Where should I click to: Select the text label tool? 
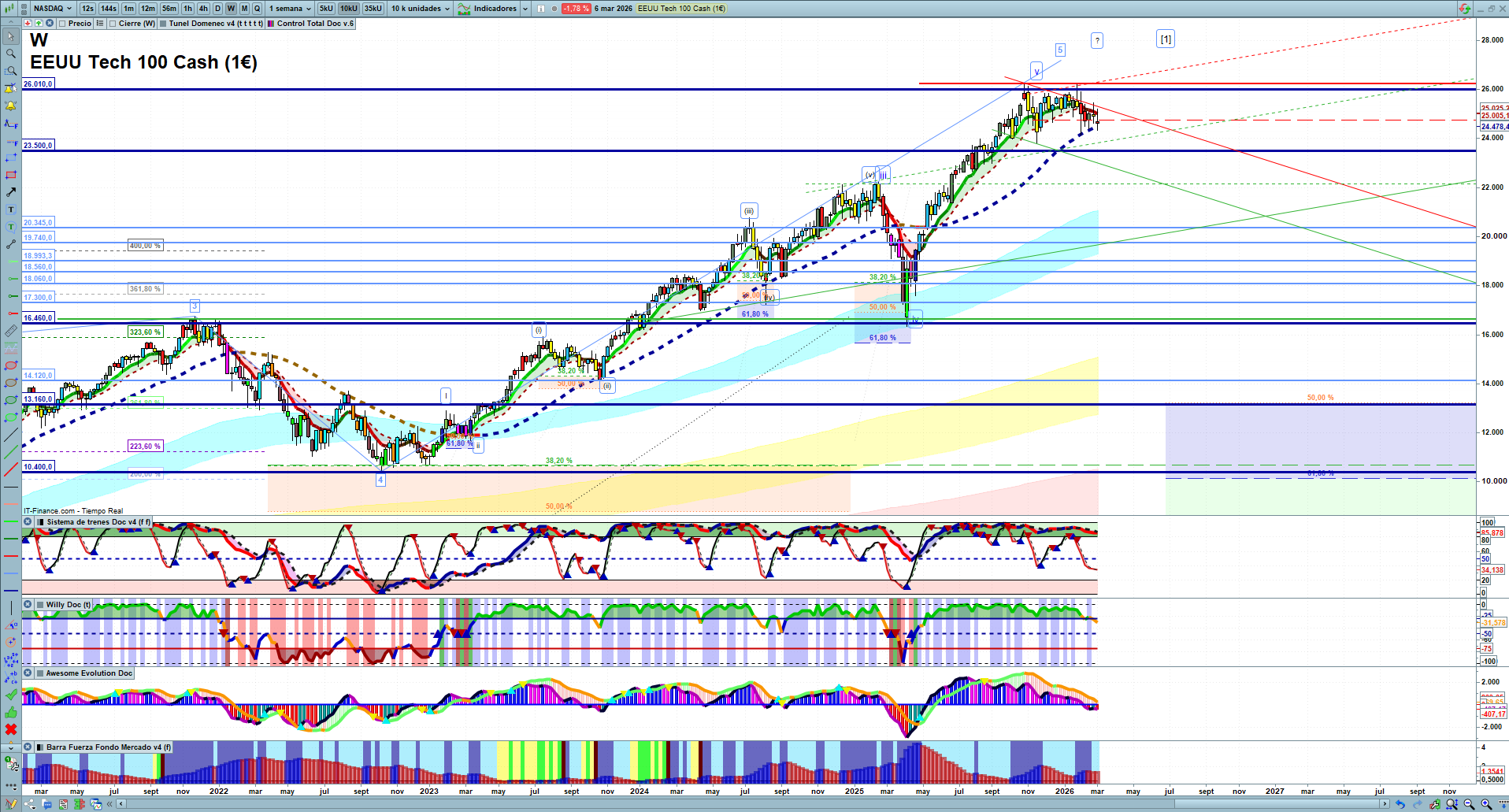tap(11, 209)
